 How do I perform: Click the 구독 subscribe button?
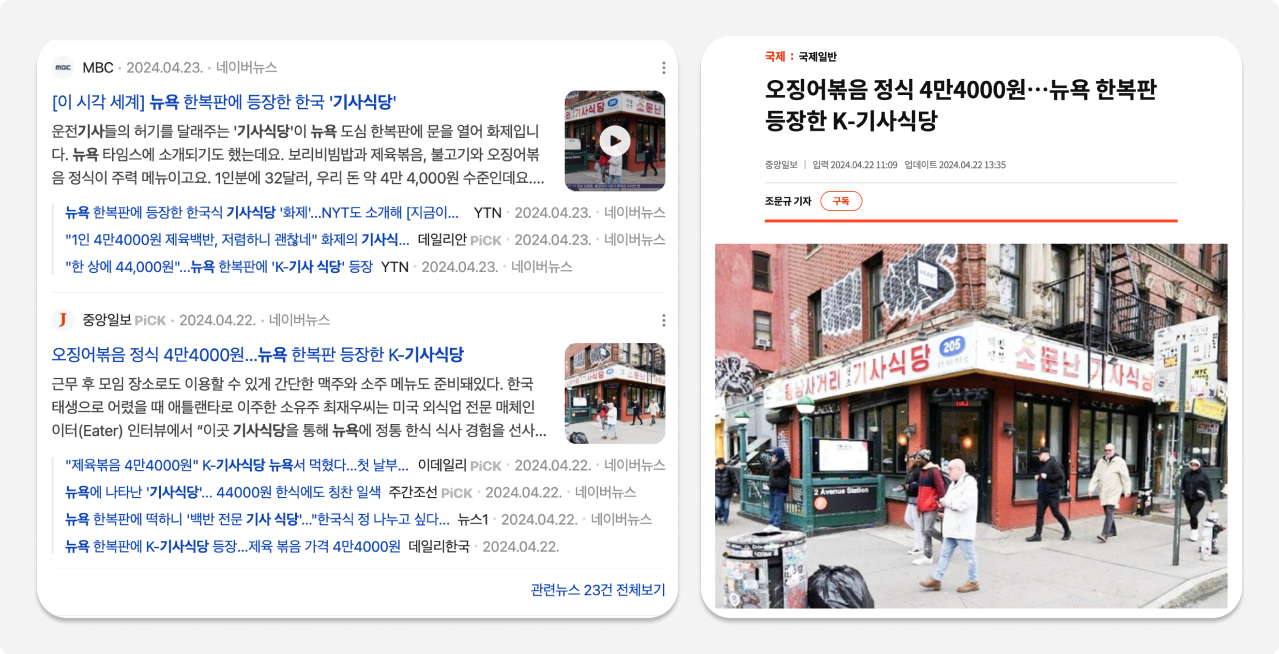(x=841, y=201)
